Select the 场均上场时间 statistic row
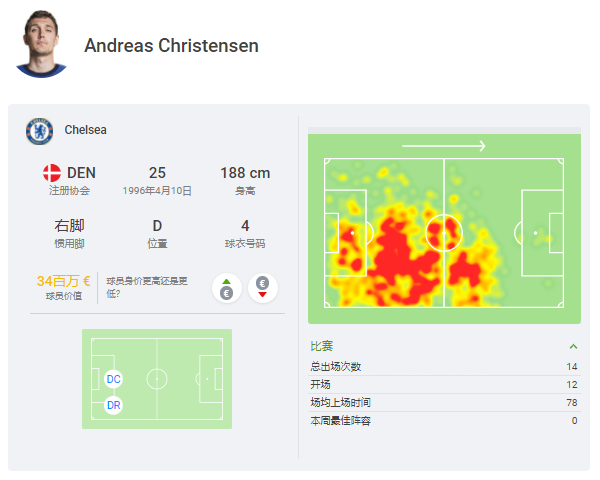This screenshot has height=480, width=600. point(444,403)
